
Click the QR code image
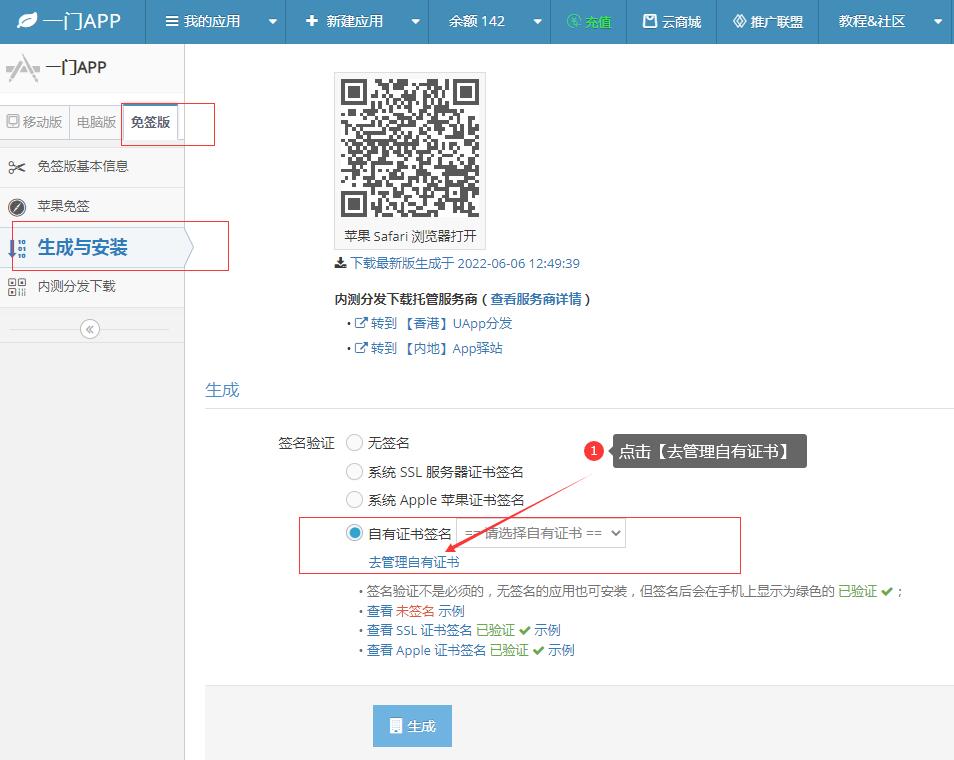[409, 147]
